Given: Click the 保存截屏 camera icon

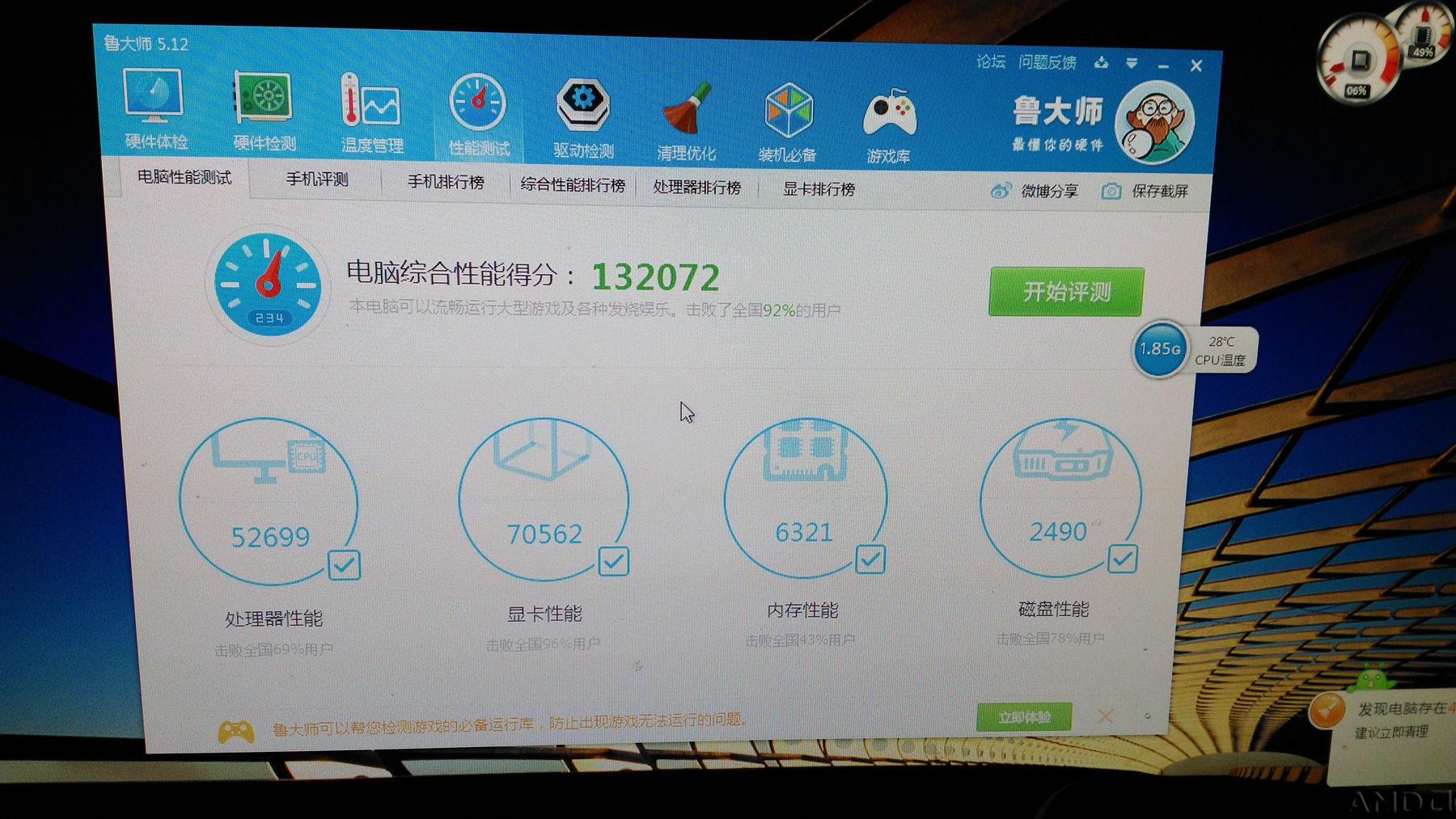Looking at the screenshot, I should (x=1111, y=191).
